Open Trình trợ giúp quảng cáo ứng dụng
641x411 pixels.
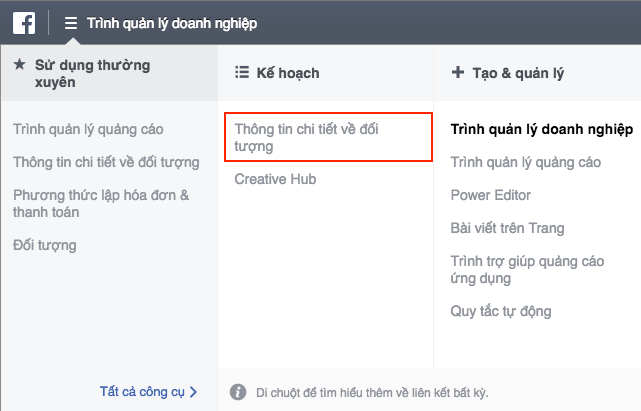click(527, 270)
